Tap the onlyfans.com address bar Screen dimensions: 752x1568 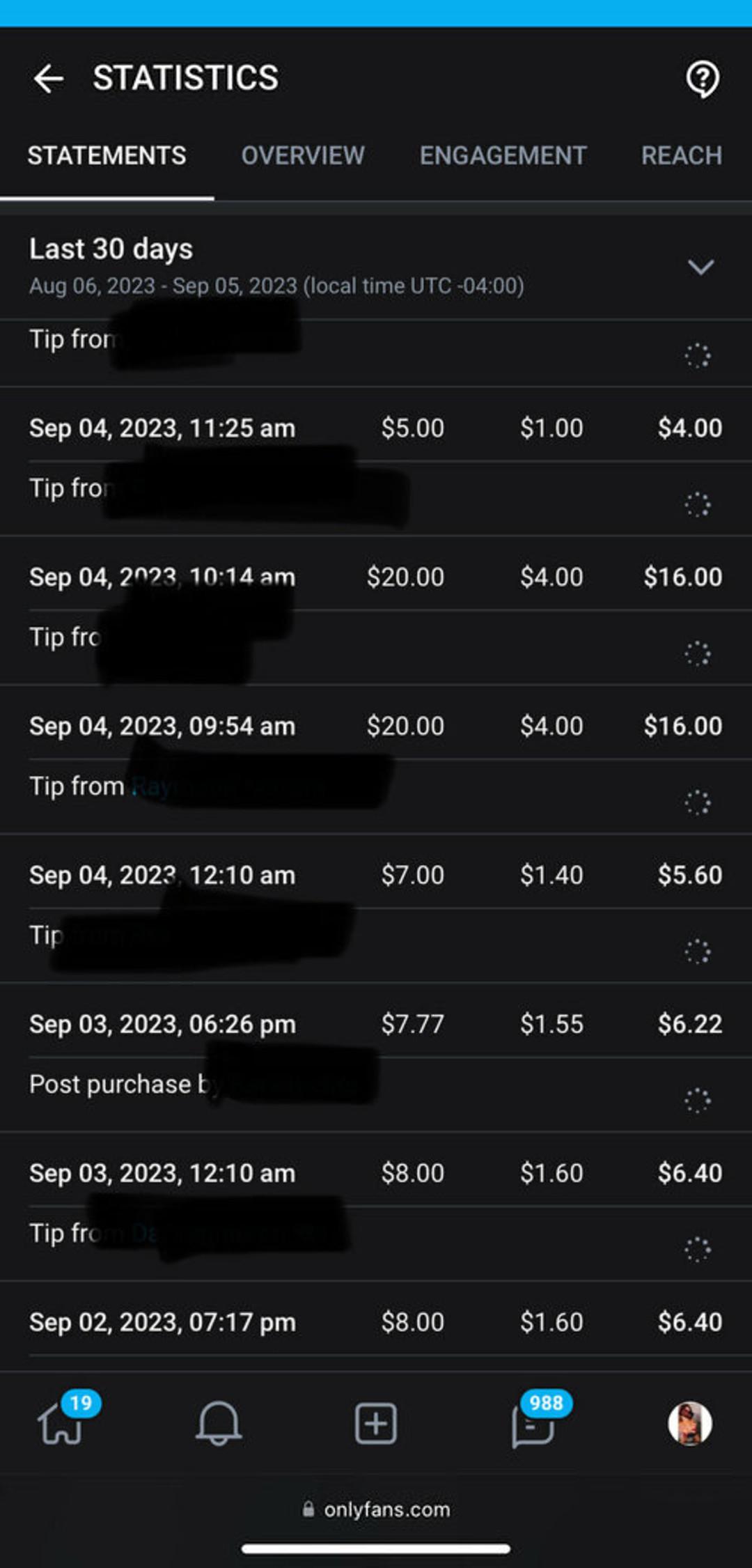coord(376,1509)
